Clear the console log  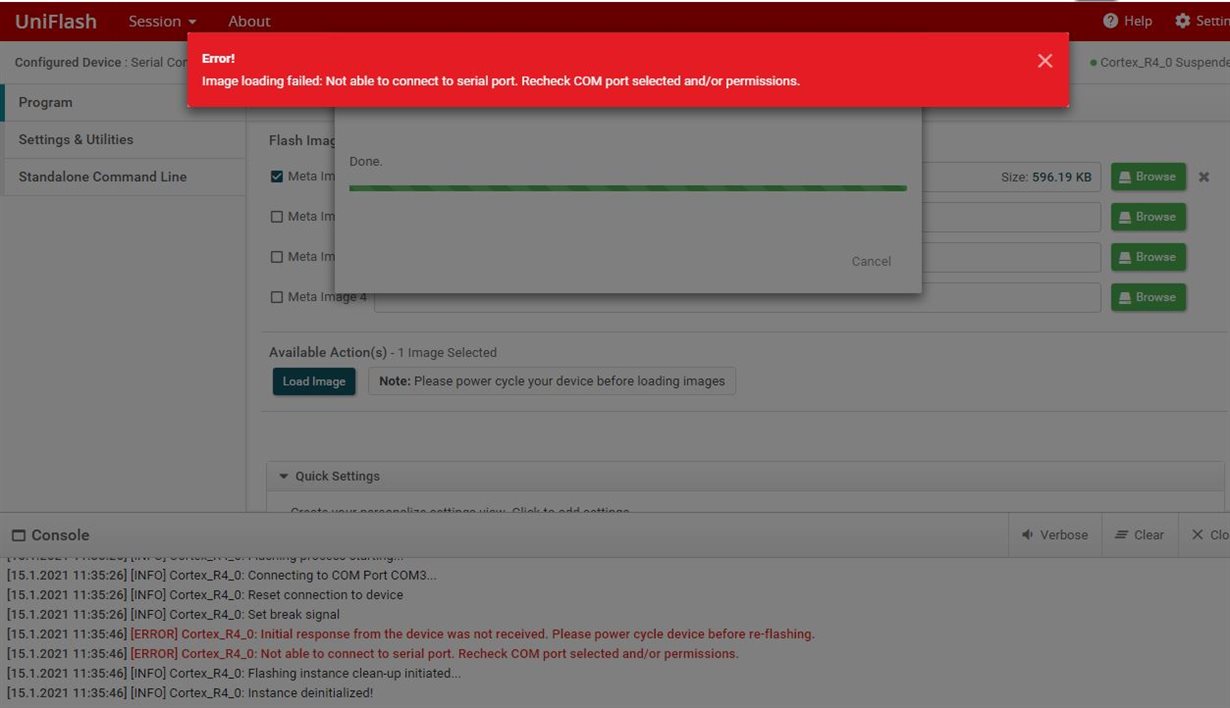[x=1140, y=535]
